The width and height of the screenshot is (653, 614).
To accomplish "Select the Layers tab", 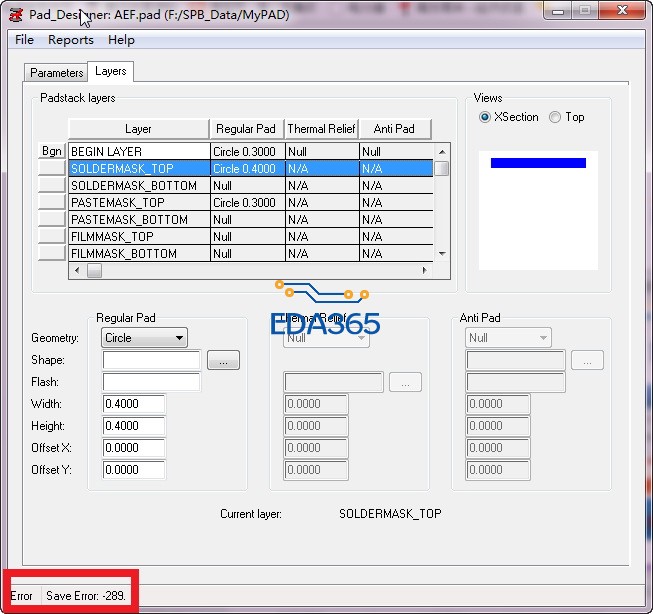I will pos(110,71).
